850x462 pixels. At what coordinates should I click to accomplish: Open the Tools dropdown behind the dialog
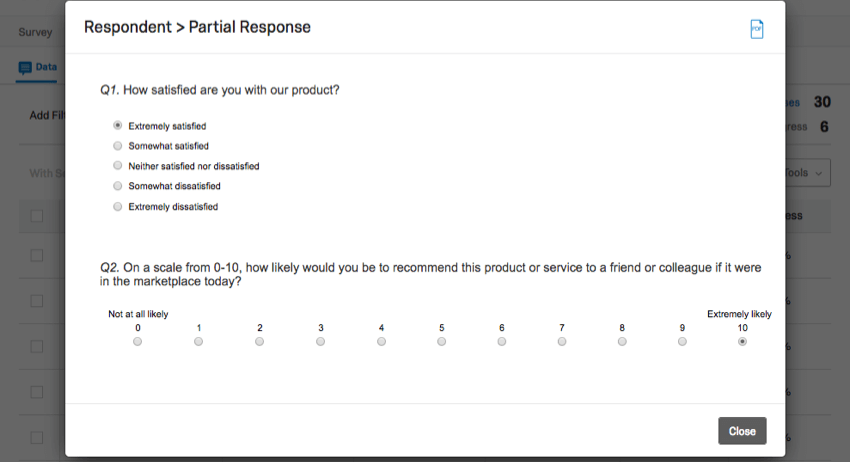coord(808,173)
